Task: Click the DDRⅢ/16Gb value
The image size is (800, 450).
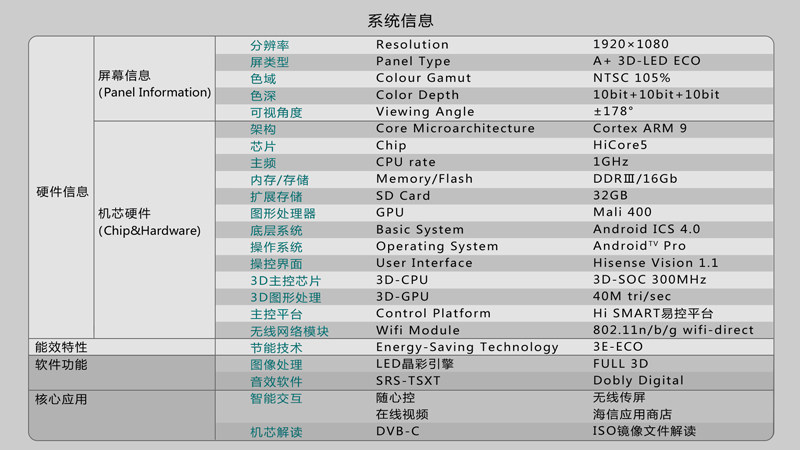Action: (x=635, y=179)
